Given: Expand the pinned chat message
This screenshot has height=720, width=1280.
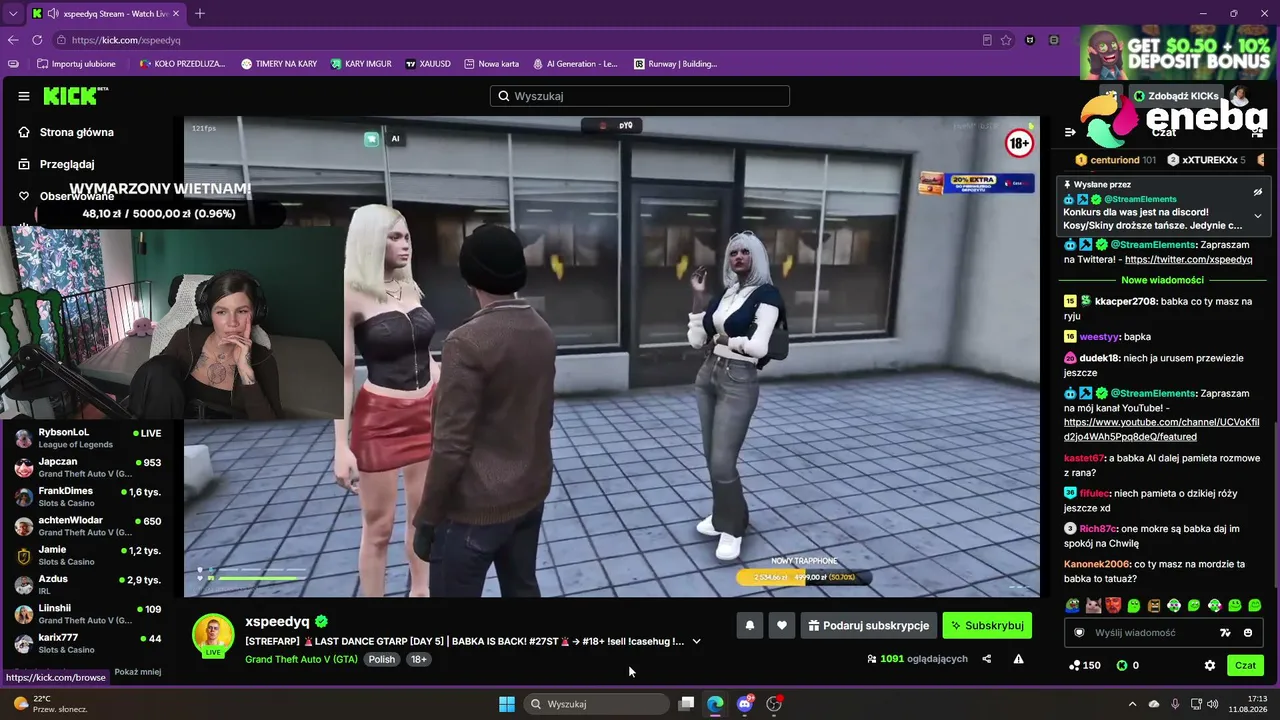Looking at the screenshot, I should (x=1258, y=216).
